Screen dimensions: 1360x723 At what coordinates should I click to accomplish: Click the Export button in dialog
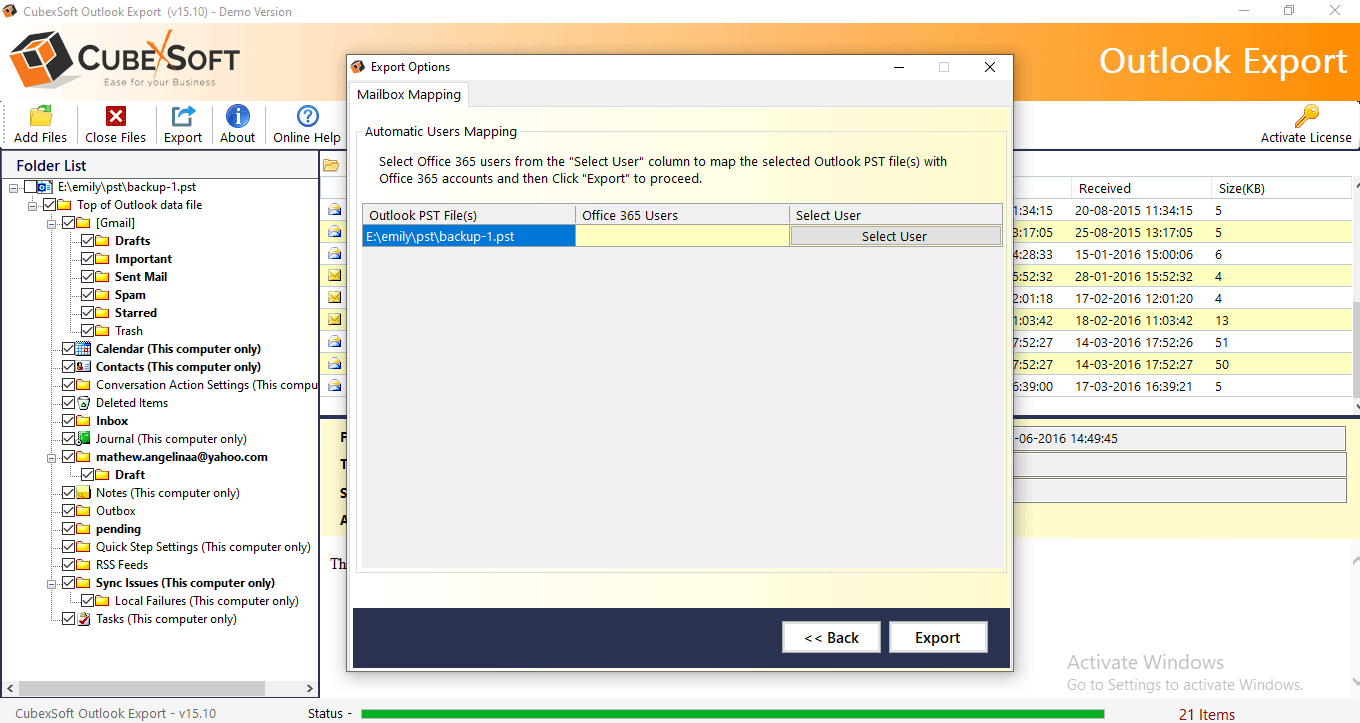[x=937, y=637]
